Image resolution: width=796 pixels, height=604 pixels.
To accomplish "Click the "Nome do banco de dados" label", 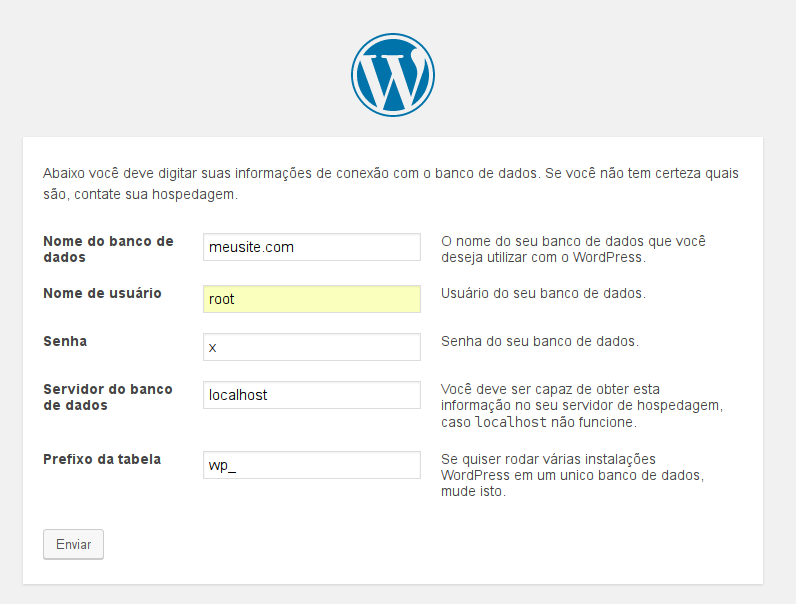I will tap(108, 249).
